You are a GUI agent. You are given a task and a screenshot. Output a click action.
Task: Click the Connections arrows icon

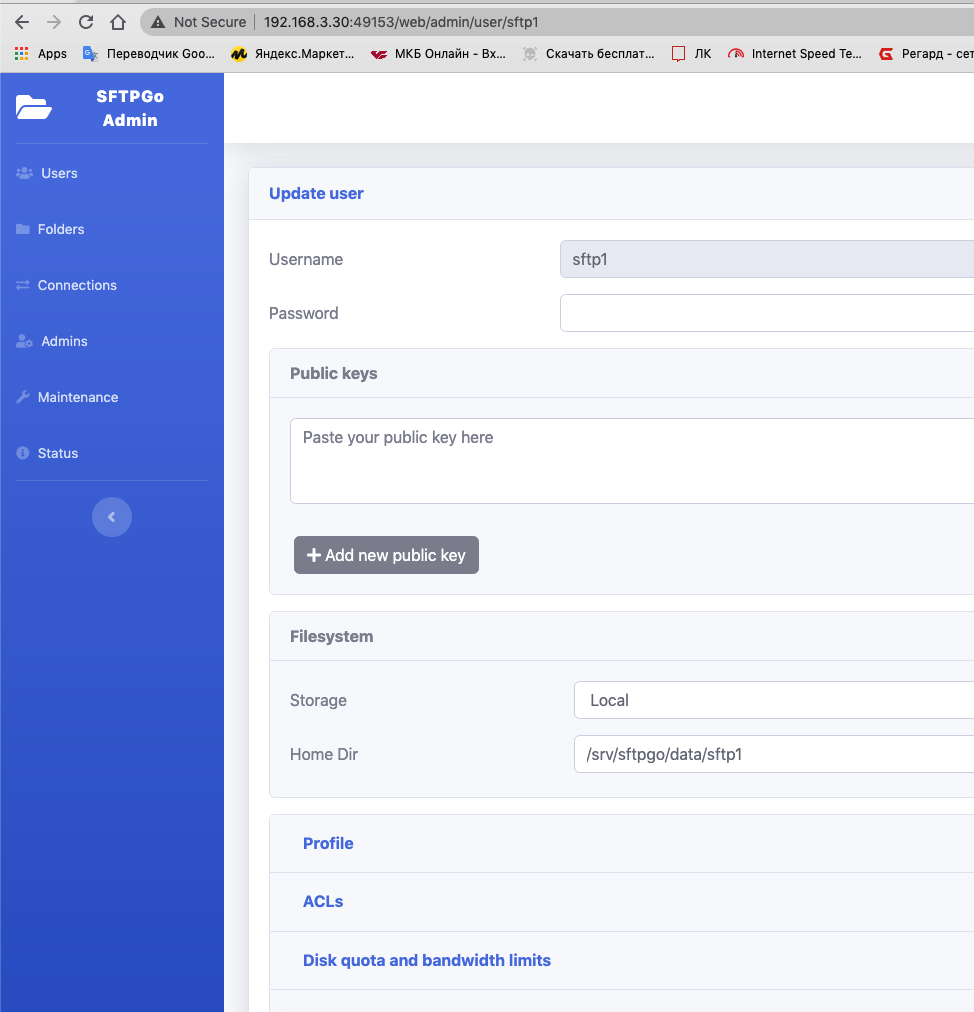(23, 285)
